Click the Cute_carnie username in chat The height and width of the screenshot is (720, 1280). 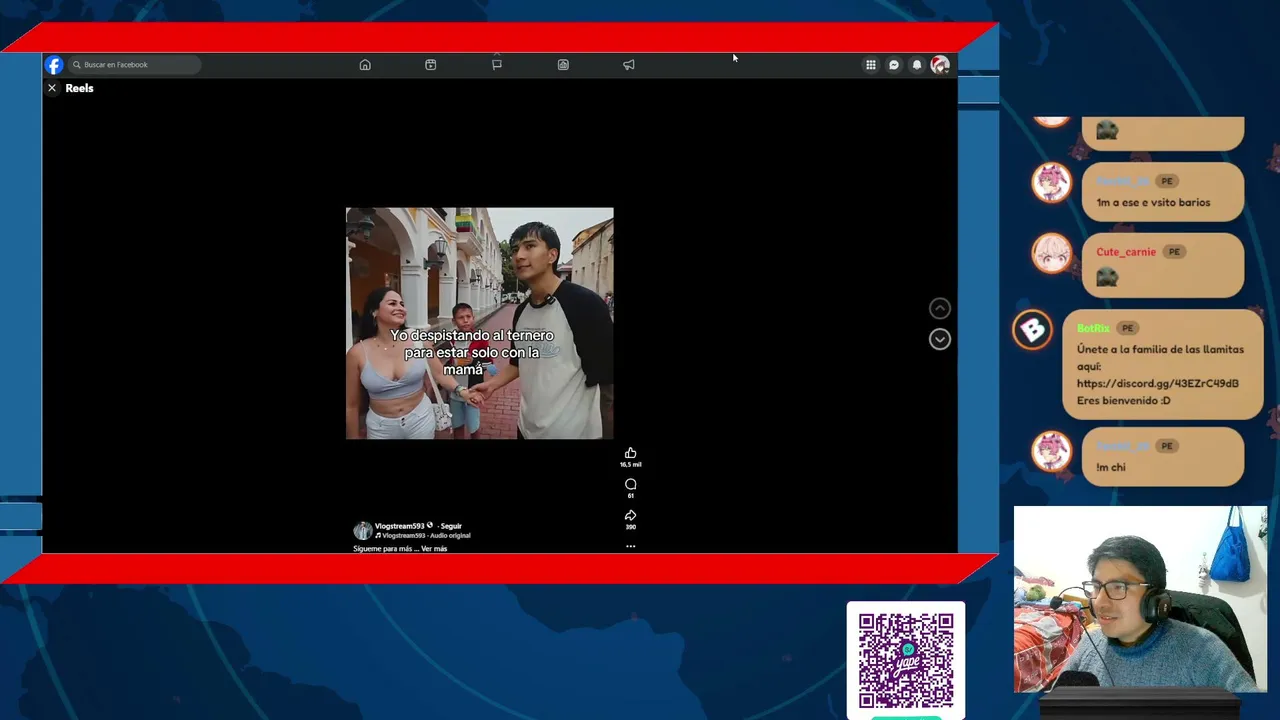(1126, 252)
